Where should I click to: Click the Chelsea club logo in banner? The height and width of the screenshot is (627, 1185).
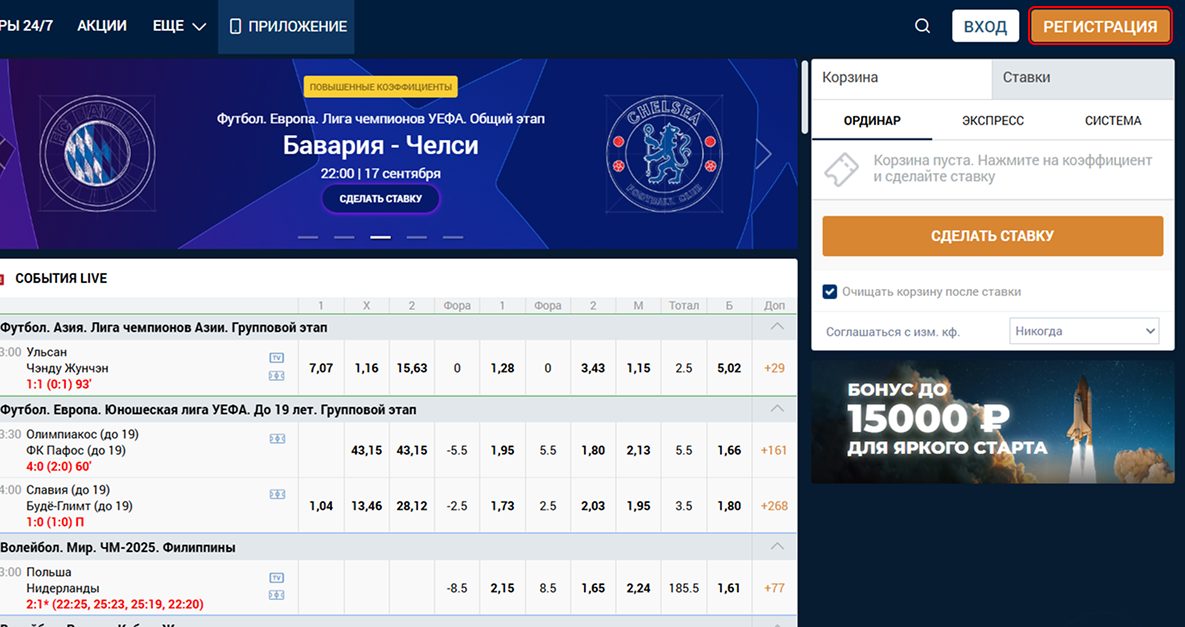coord(664,153)
